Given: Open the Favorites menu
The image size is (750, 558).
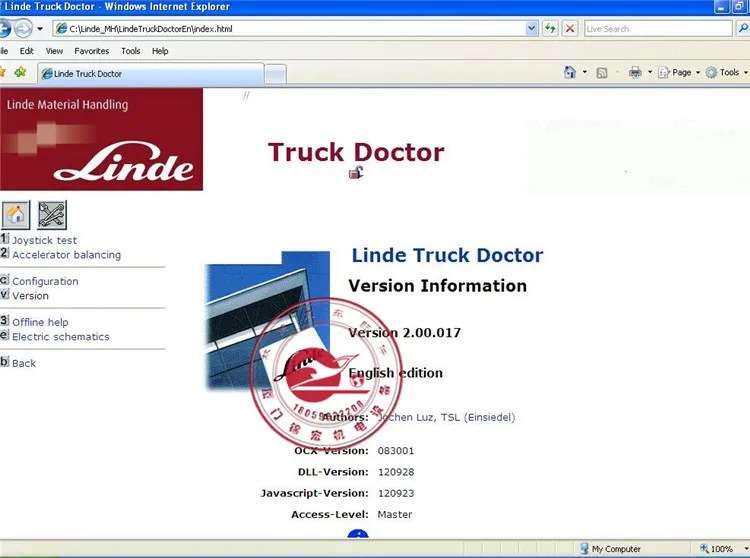Looking at the screenshot, I should tap(92, 51).
